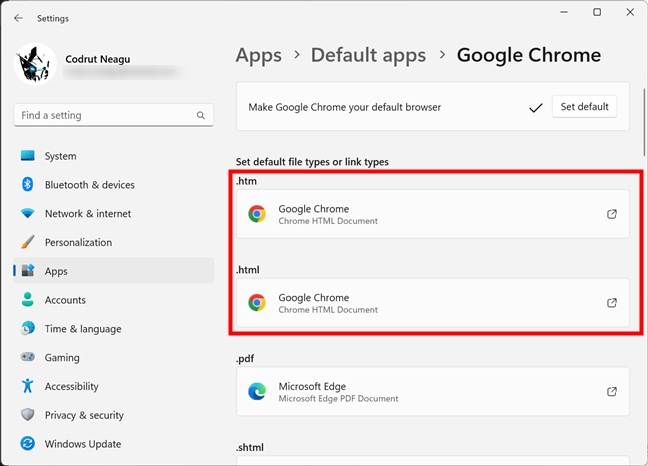The width and height of the screenshot is (648, 466).
Task: Select Accessibility in the sidebar
Action: pyautogui.click(x=71, y=386)
